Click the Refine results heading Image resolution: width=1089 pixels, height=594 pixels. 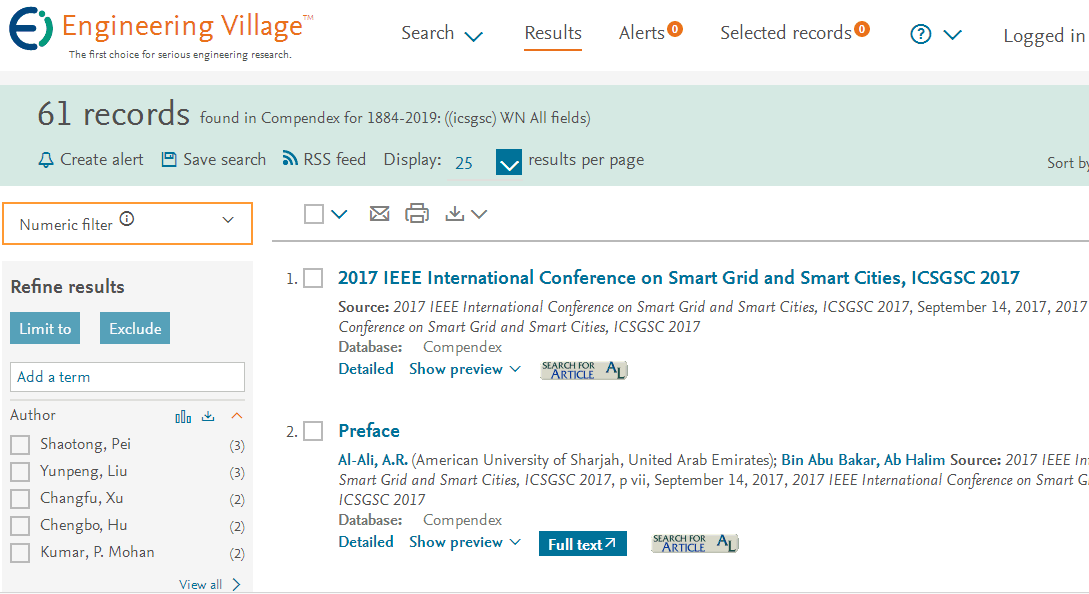(x=67, y=287)
